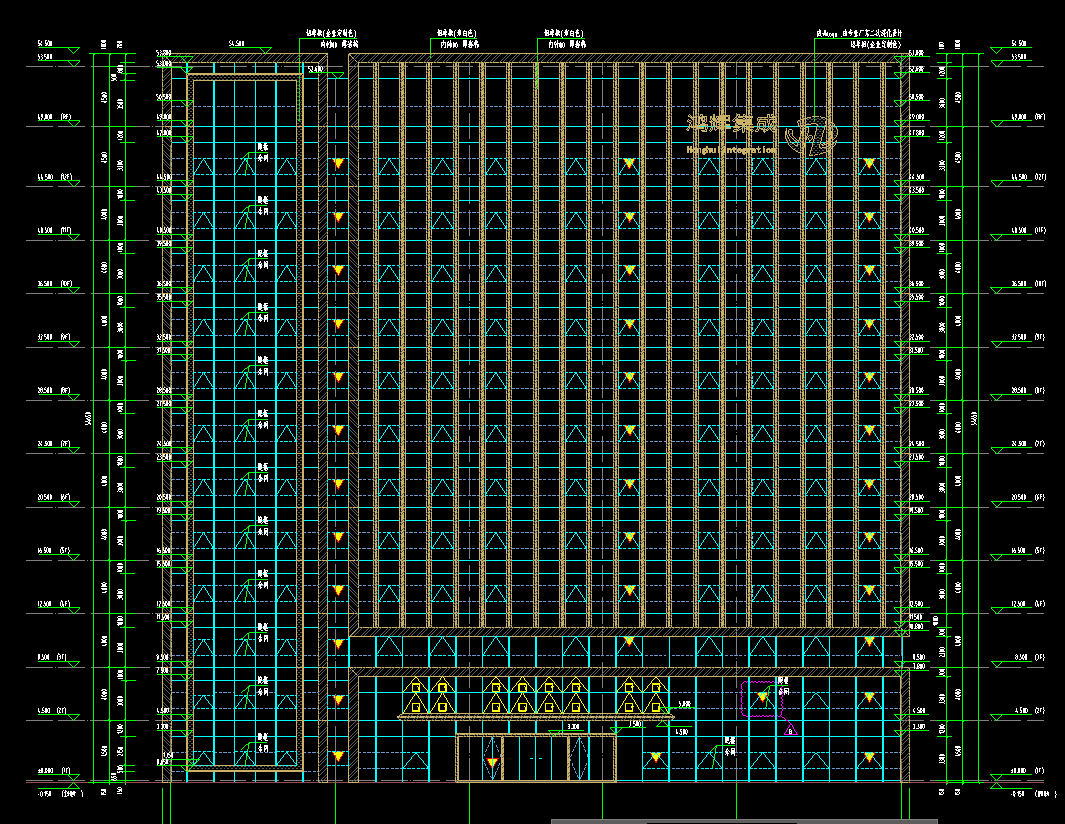Select the -0.950 elevation label at bottom left
Image resolution: width=1065 pixels, height=824 pixels.
[45, 793]
